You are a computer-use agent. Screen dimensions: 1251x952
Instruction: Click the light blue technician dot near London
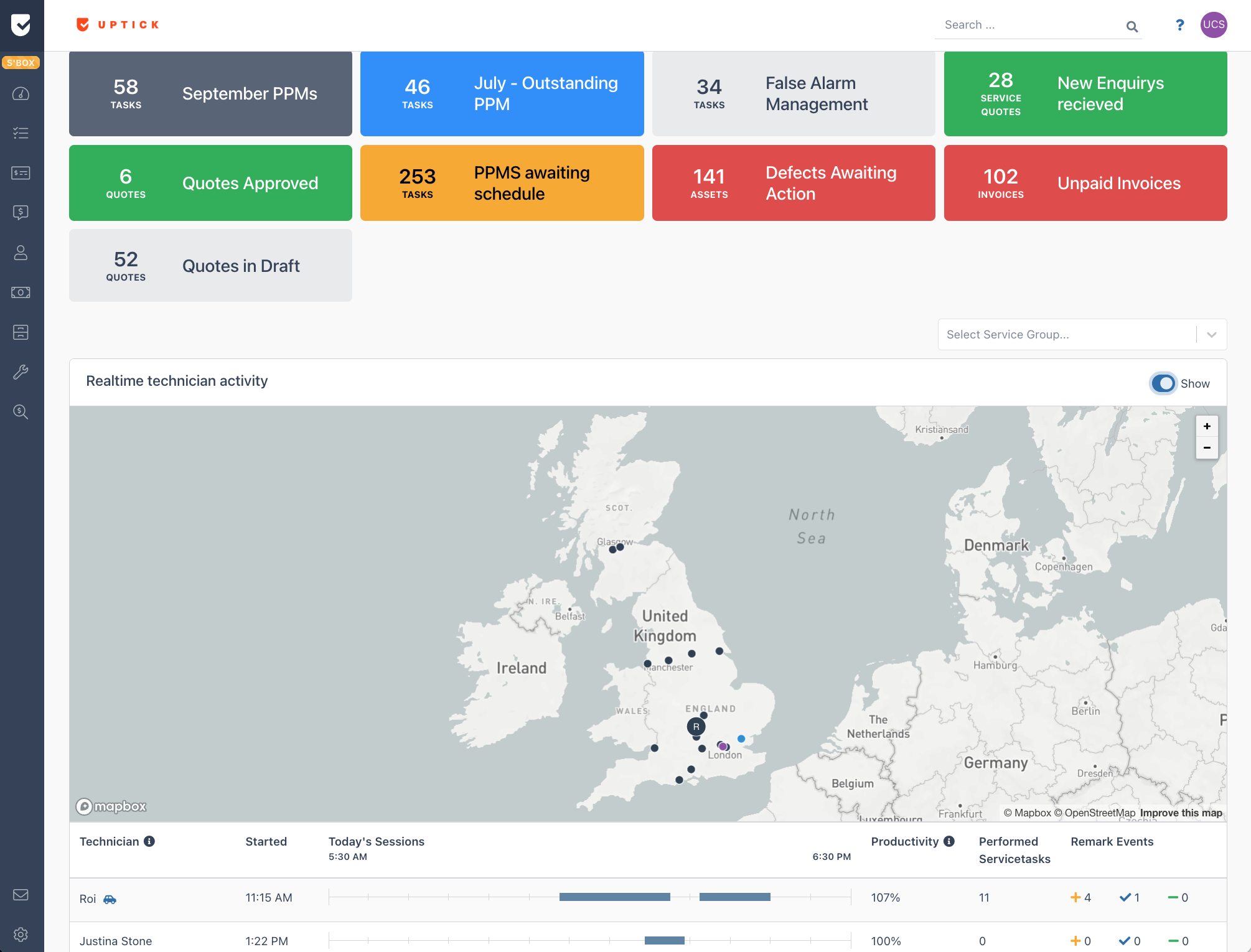point(741,739)
